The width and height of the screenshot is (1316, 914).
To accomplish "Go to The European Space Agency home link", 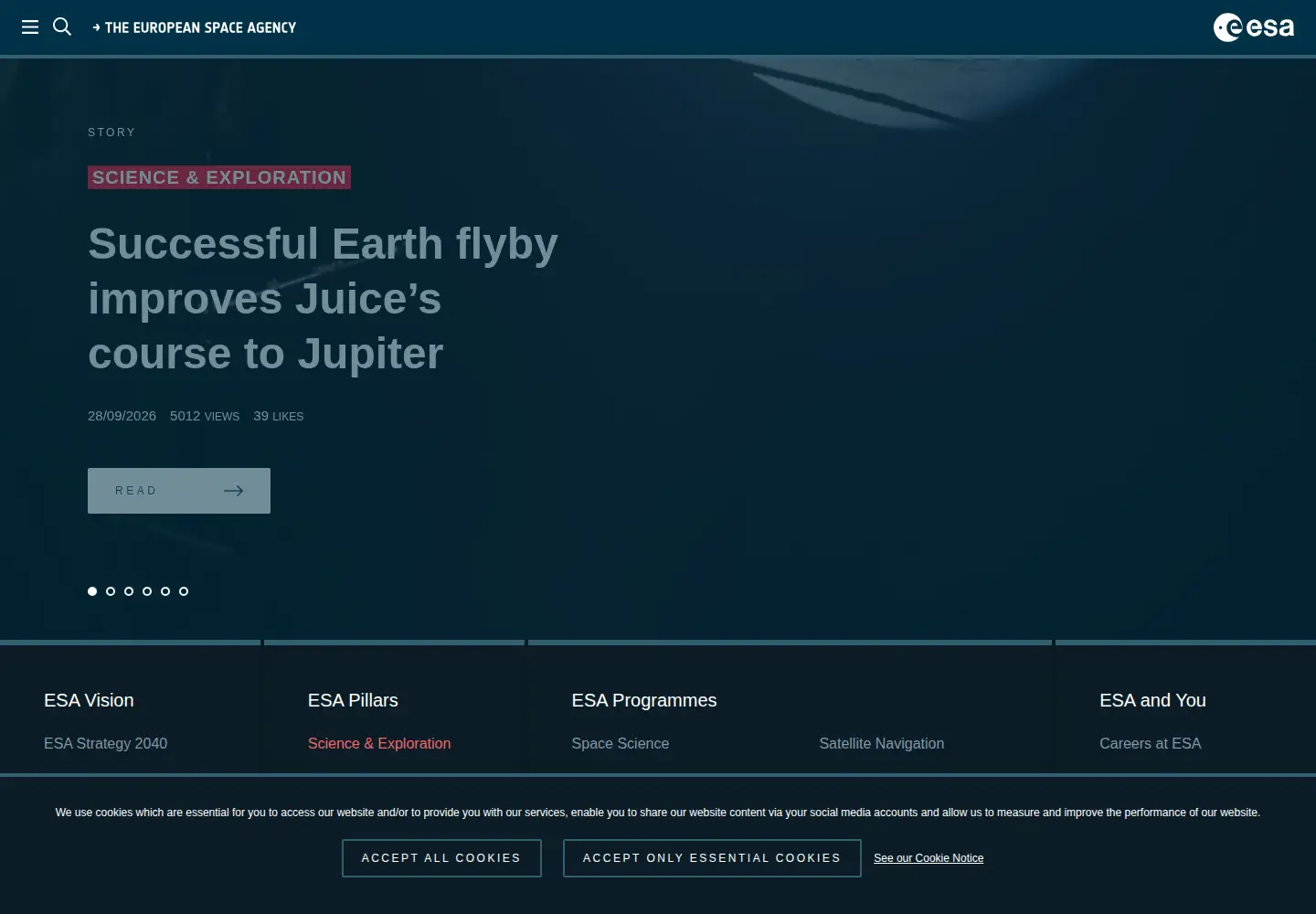I will 195,27.
